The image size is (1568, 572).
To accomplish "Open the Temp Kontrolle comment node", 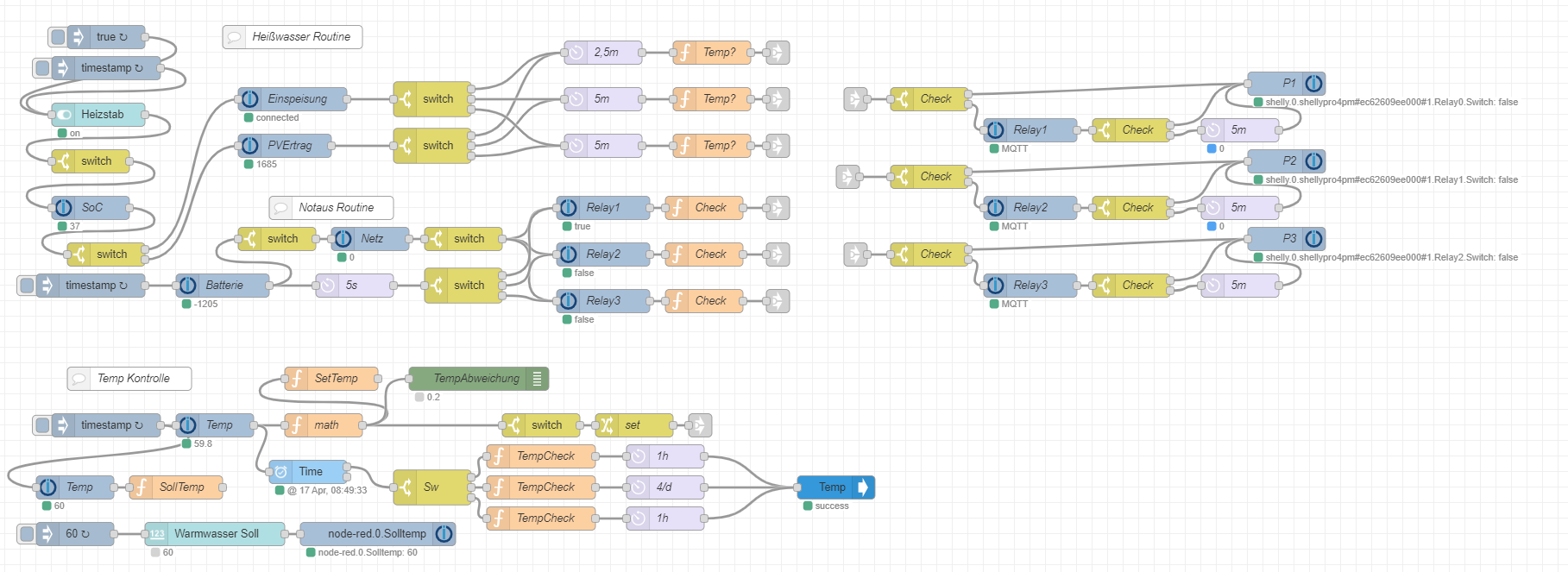I will (x=129, y=379).
